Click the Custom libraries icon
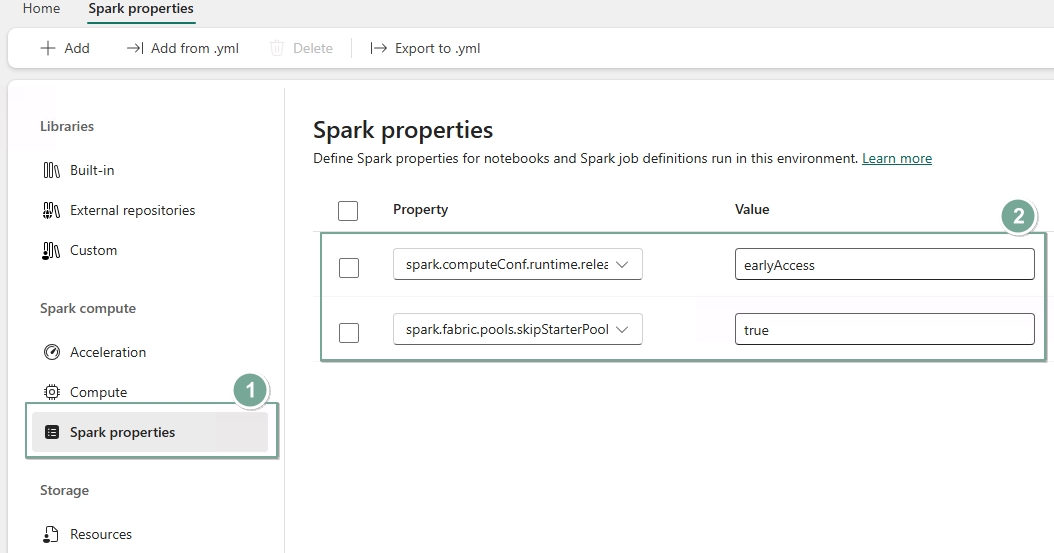The width and height of the screenshot is (1054, 553). (x=52, y=251)
